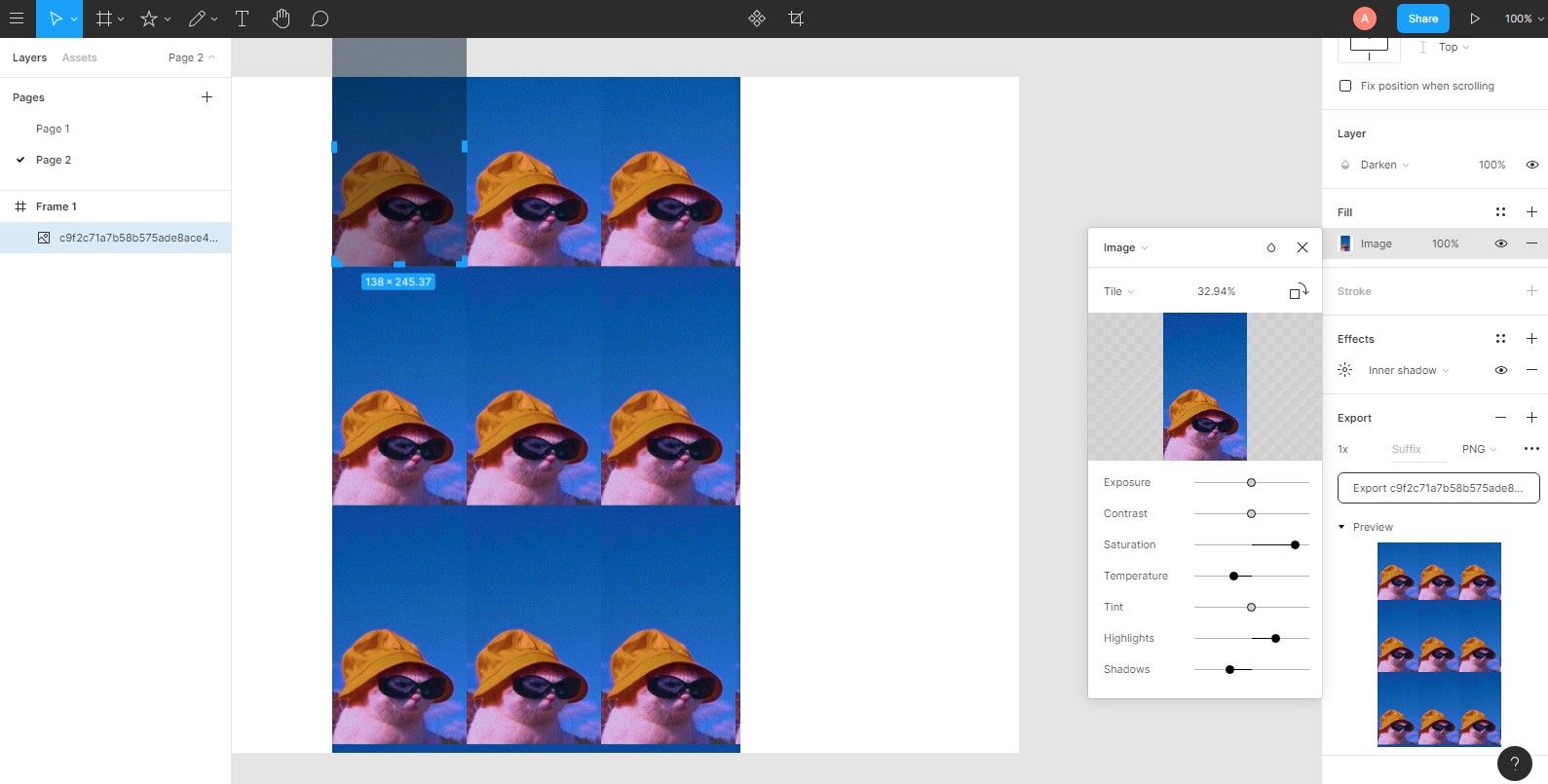Select the Comment tool

pyautogui.click(x=320, y=19)
